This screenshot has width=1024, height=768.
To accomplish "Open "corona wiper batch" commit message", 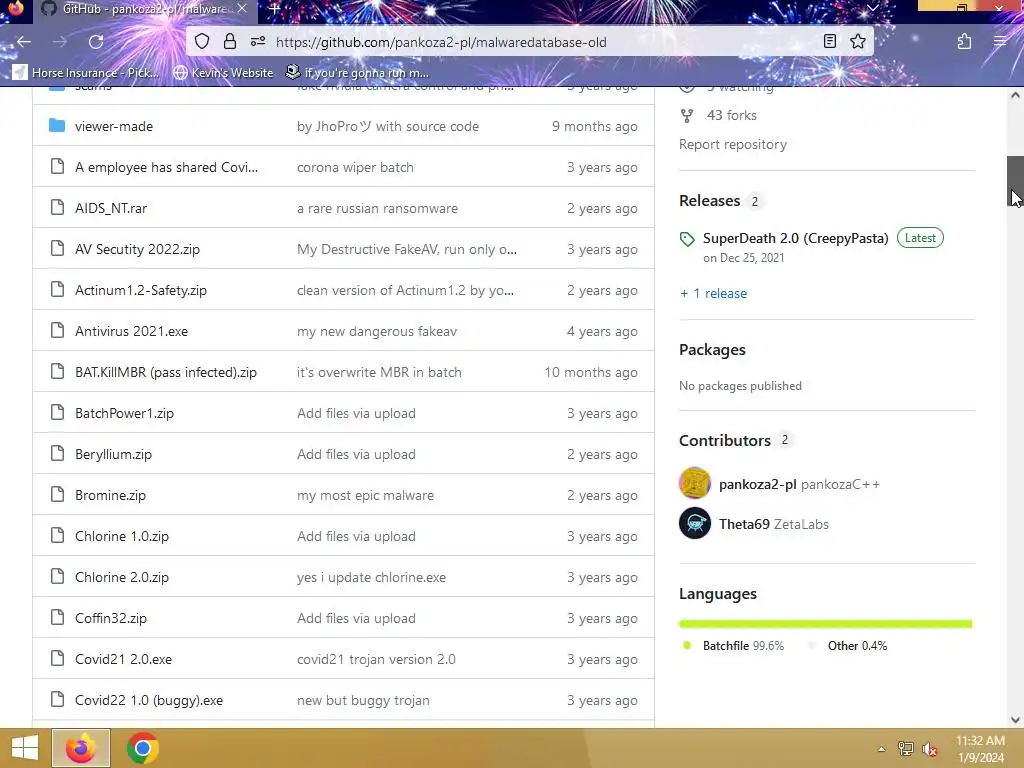I will [x=355, y=167].
